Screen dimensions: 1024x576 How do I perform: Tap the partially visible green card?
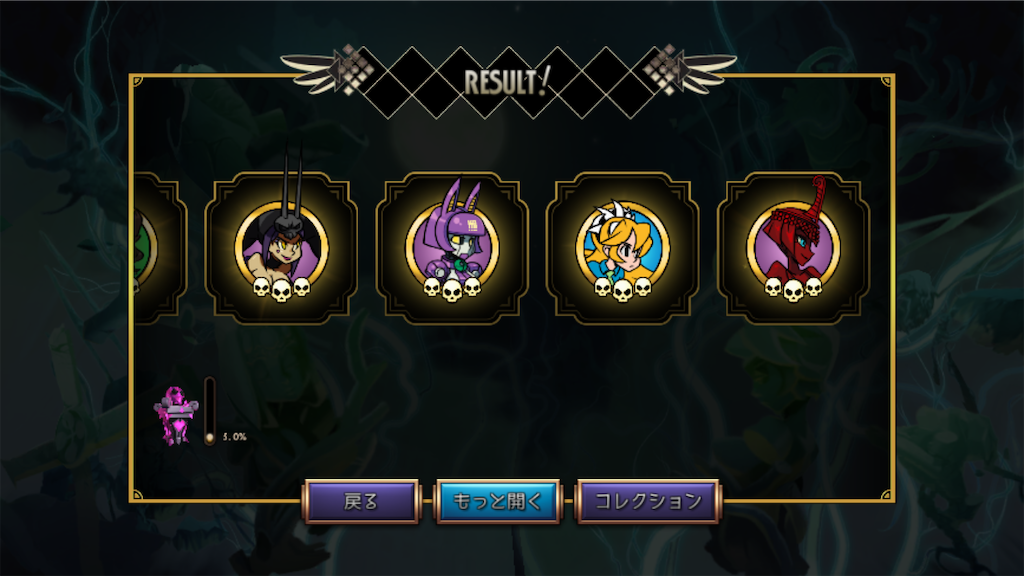tap(161, 248)
